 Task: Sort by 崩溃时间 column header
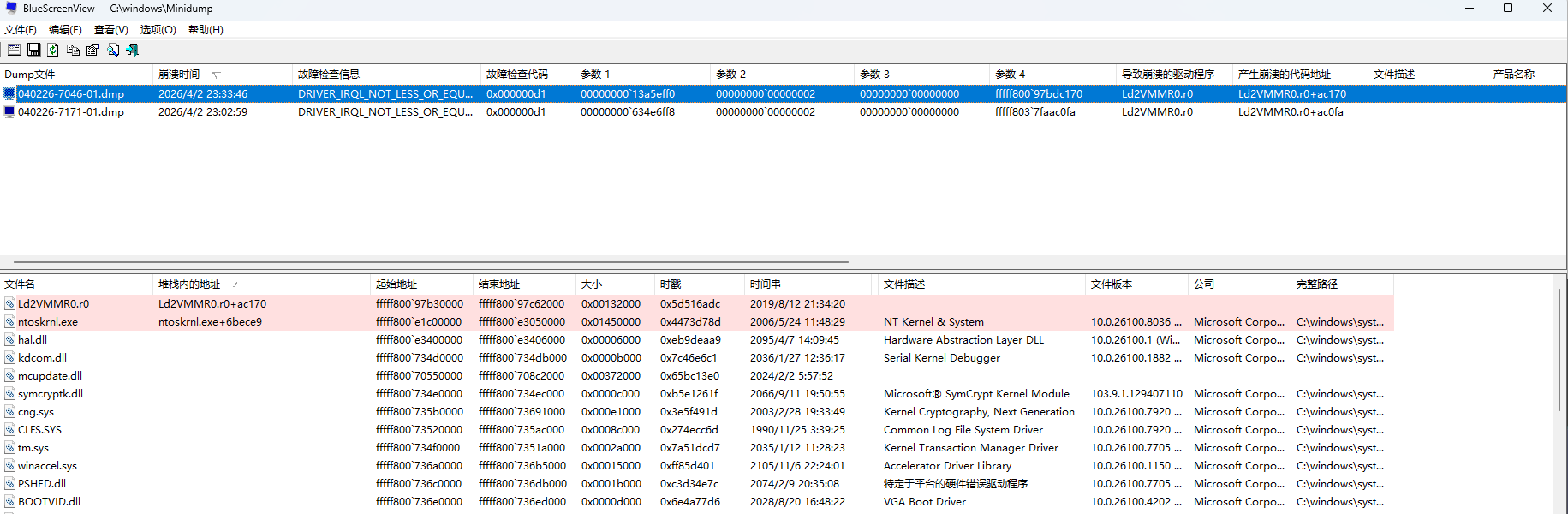pyautogui.click(x=223, y=75)
